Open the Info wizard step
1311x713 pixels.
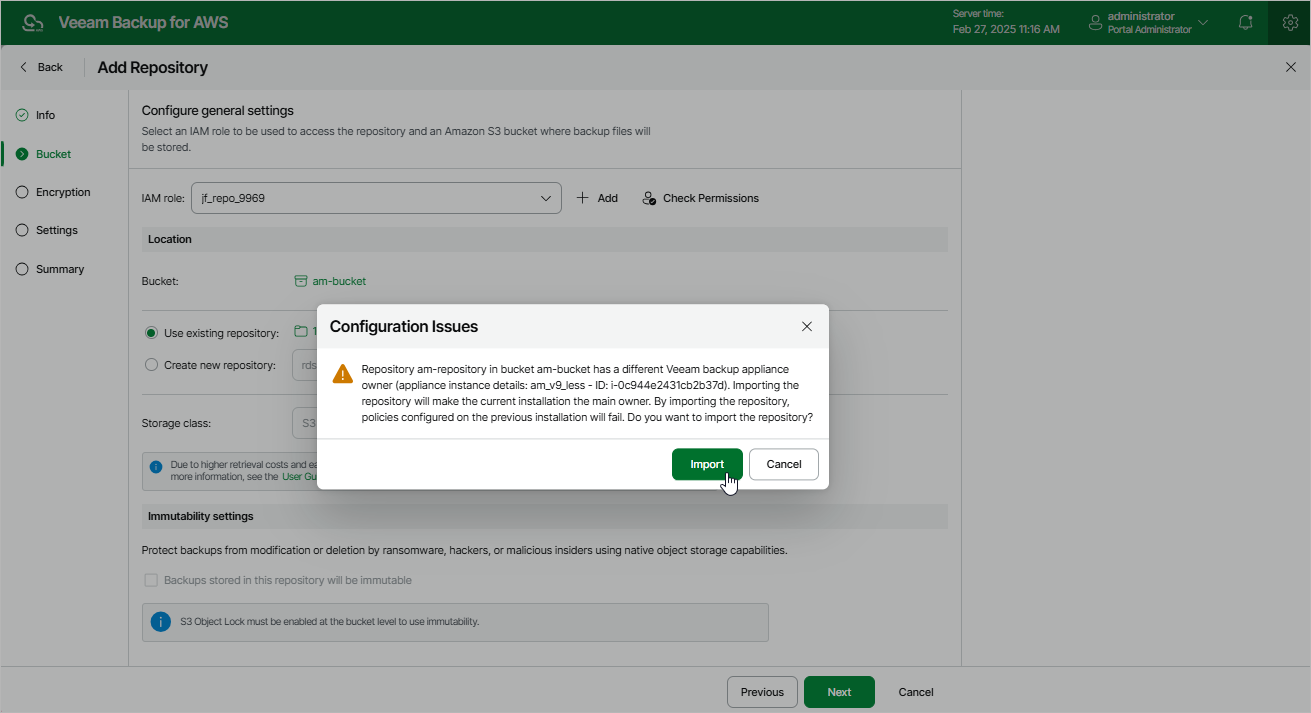pyautogui.click(x=45, y=115)
